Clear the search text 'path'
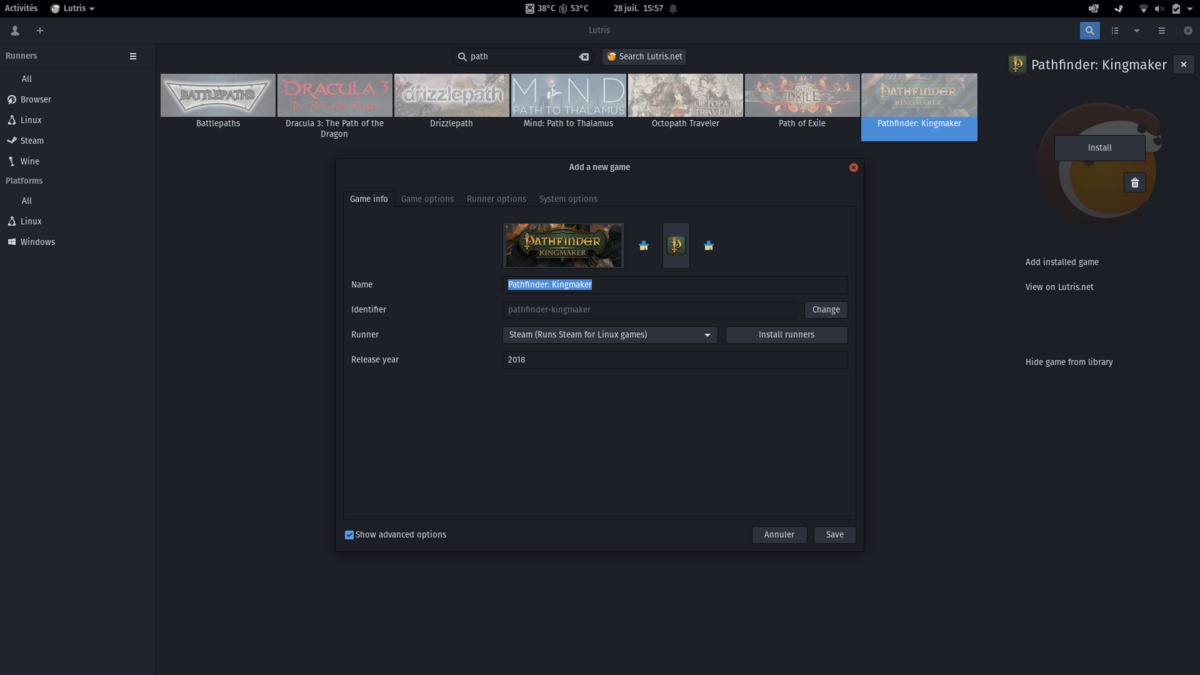 [584, 57]
